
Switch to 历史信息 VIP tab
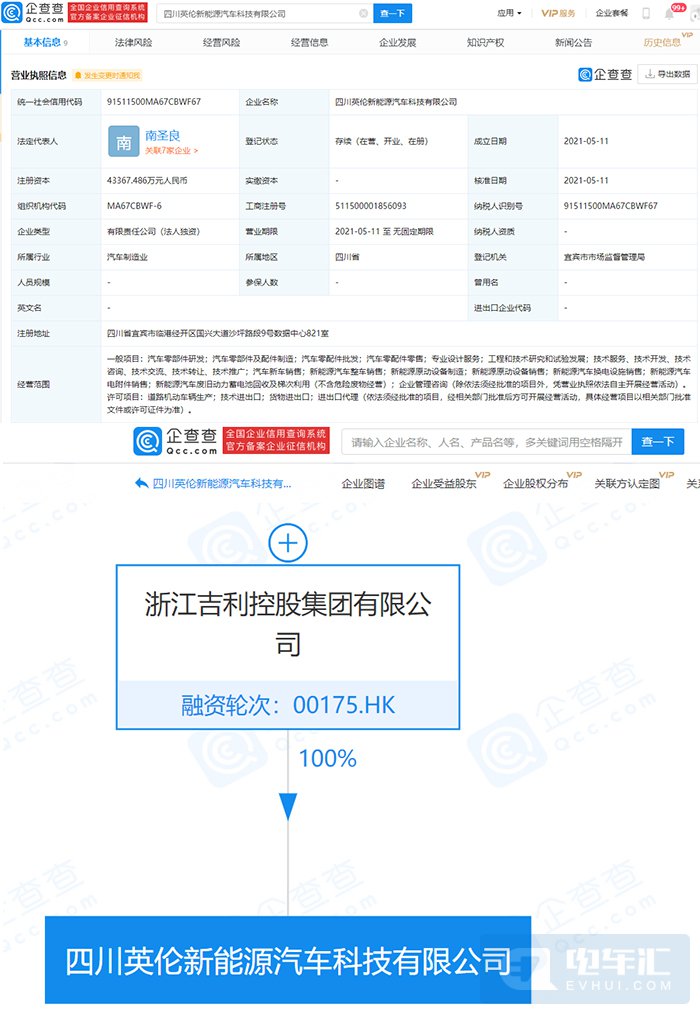662,43
